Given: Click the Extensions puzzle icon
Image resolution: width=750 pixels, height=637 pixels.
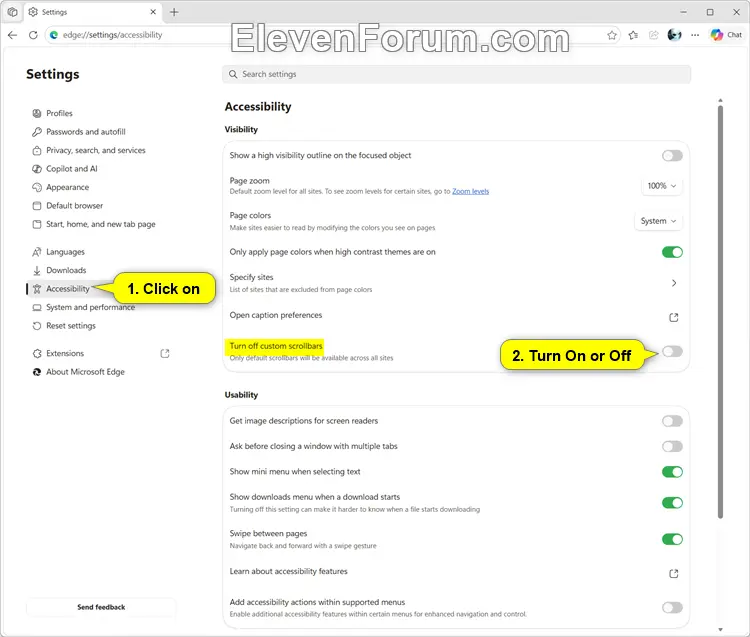Looking at the screenshot, I should point(37,354).
